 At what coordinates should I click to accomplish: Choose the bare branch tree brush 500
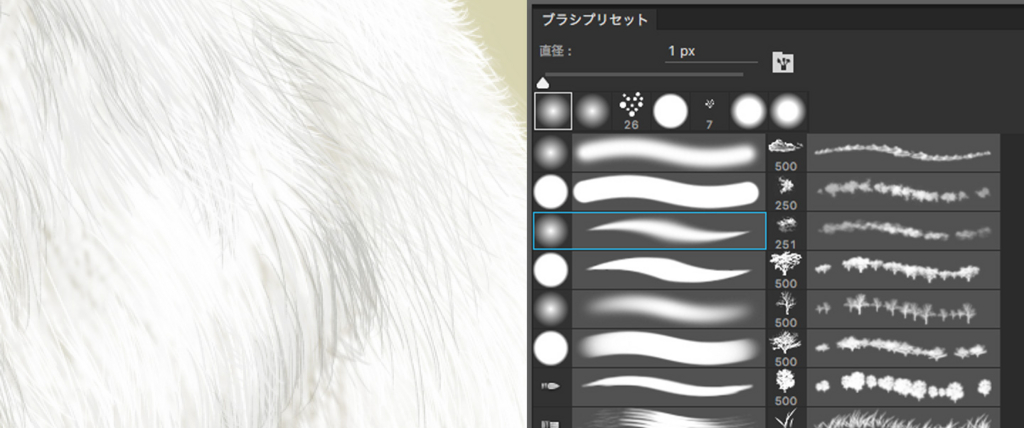pos(884,309)
